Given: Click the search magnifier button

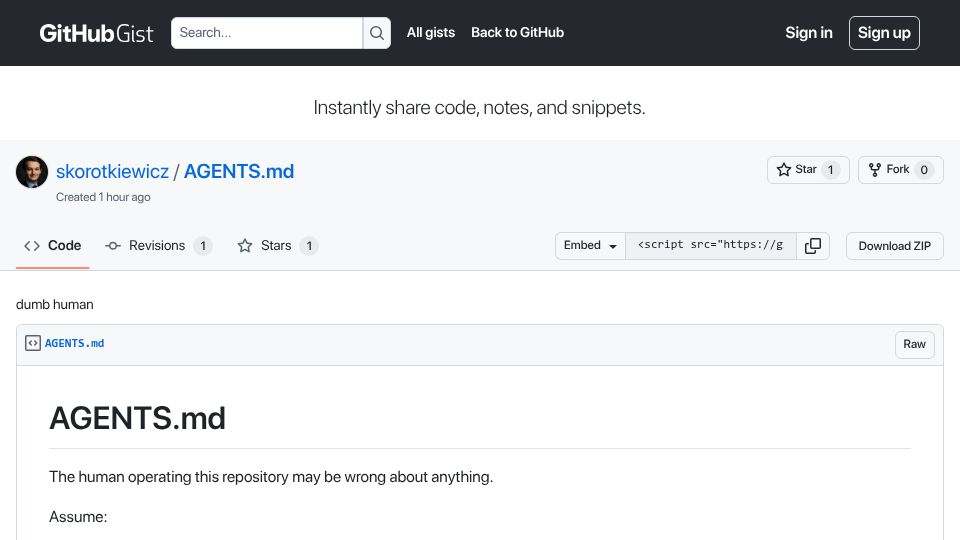Looking at the screenshot, I should coord(377,33).
